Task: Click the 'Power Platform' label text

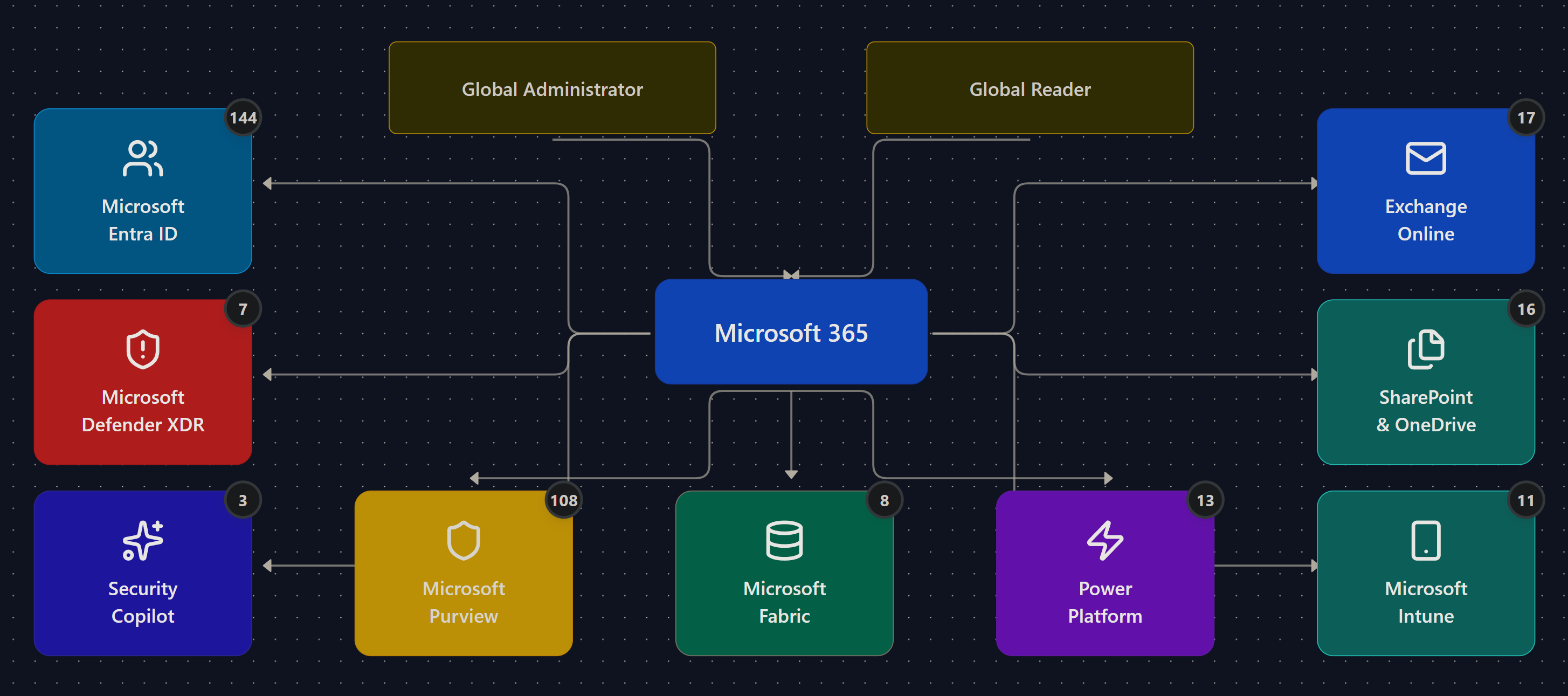Action: pyautogui.click(x=1105, y=602)
